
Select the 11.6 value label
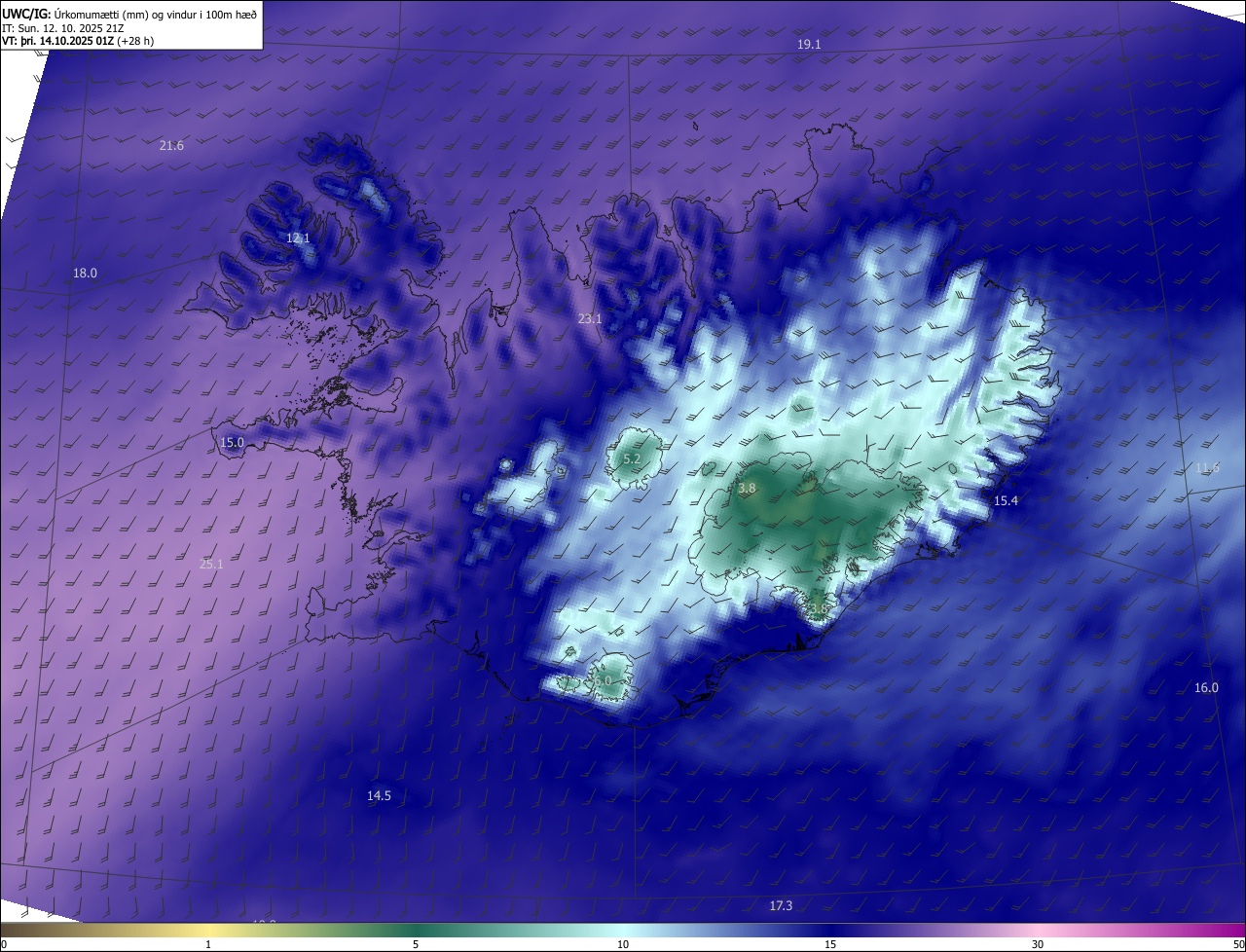[x=1207, y=468]
